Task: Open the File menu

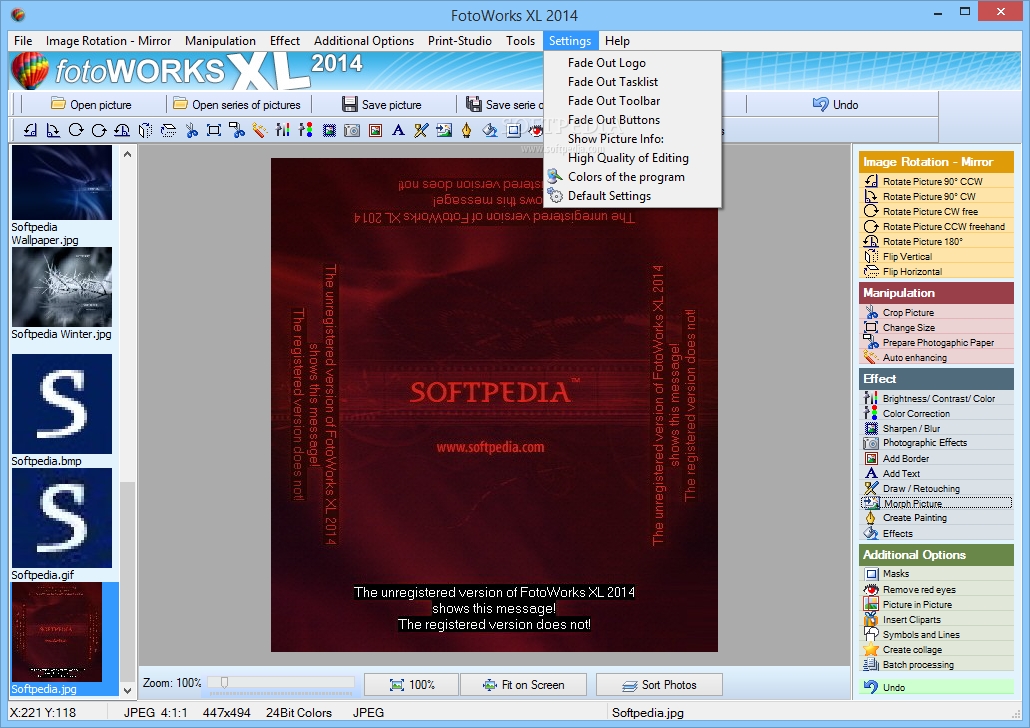Action: pyautogui.click(x=23, y=41)
